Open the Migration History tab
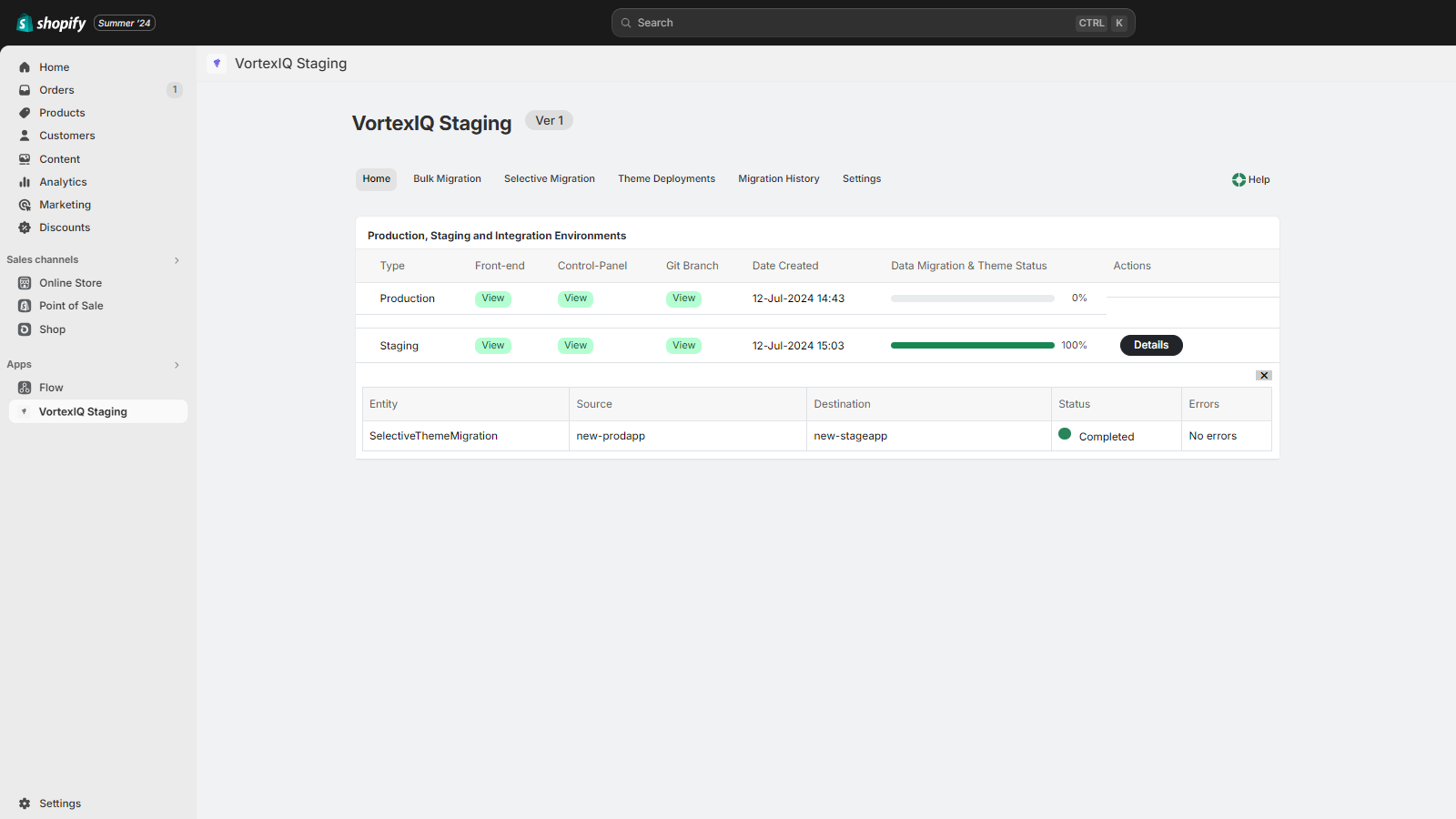1456x819 pixels. click(778, 179)
